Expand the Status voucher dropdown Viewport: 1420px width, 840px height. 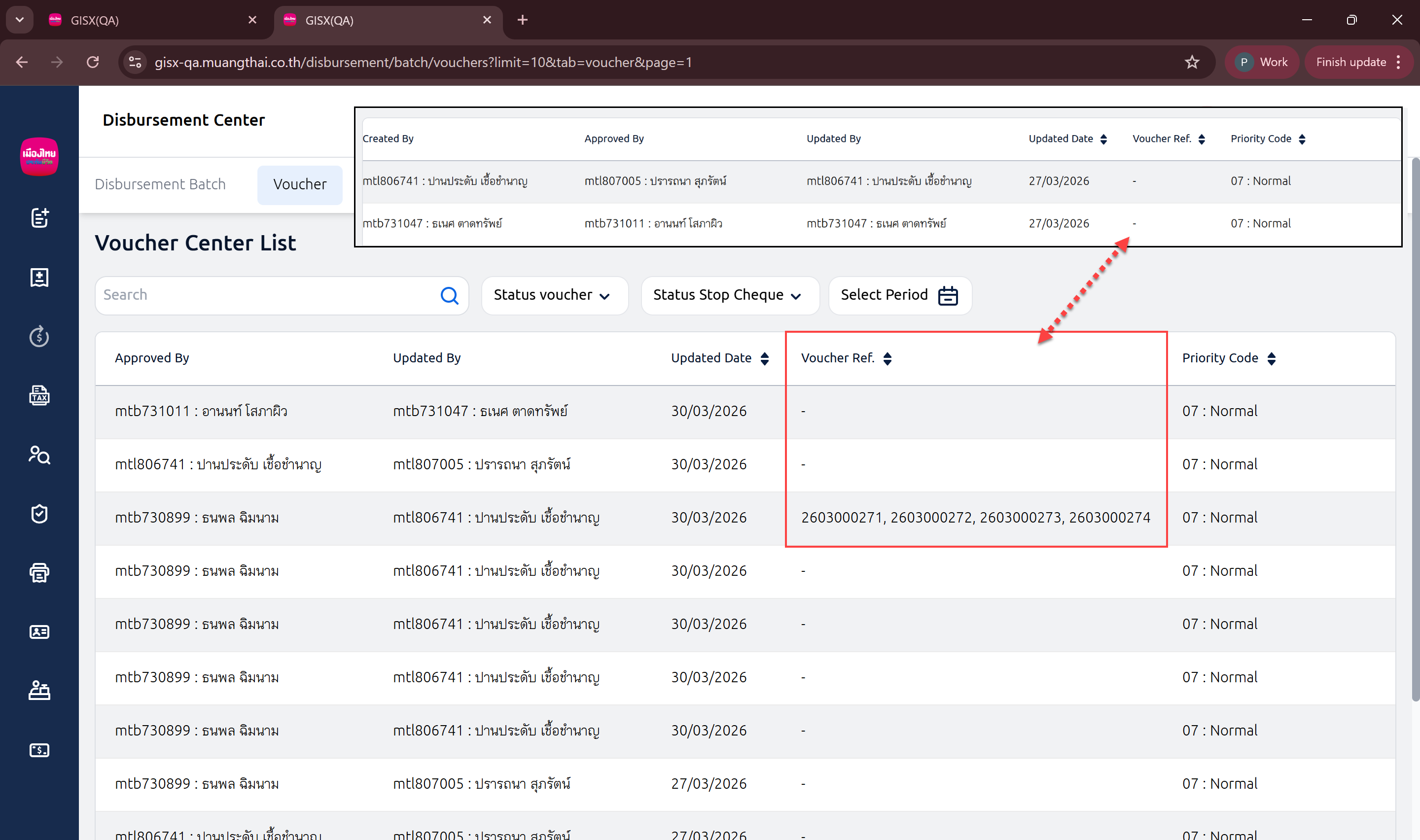click(554, 295)
